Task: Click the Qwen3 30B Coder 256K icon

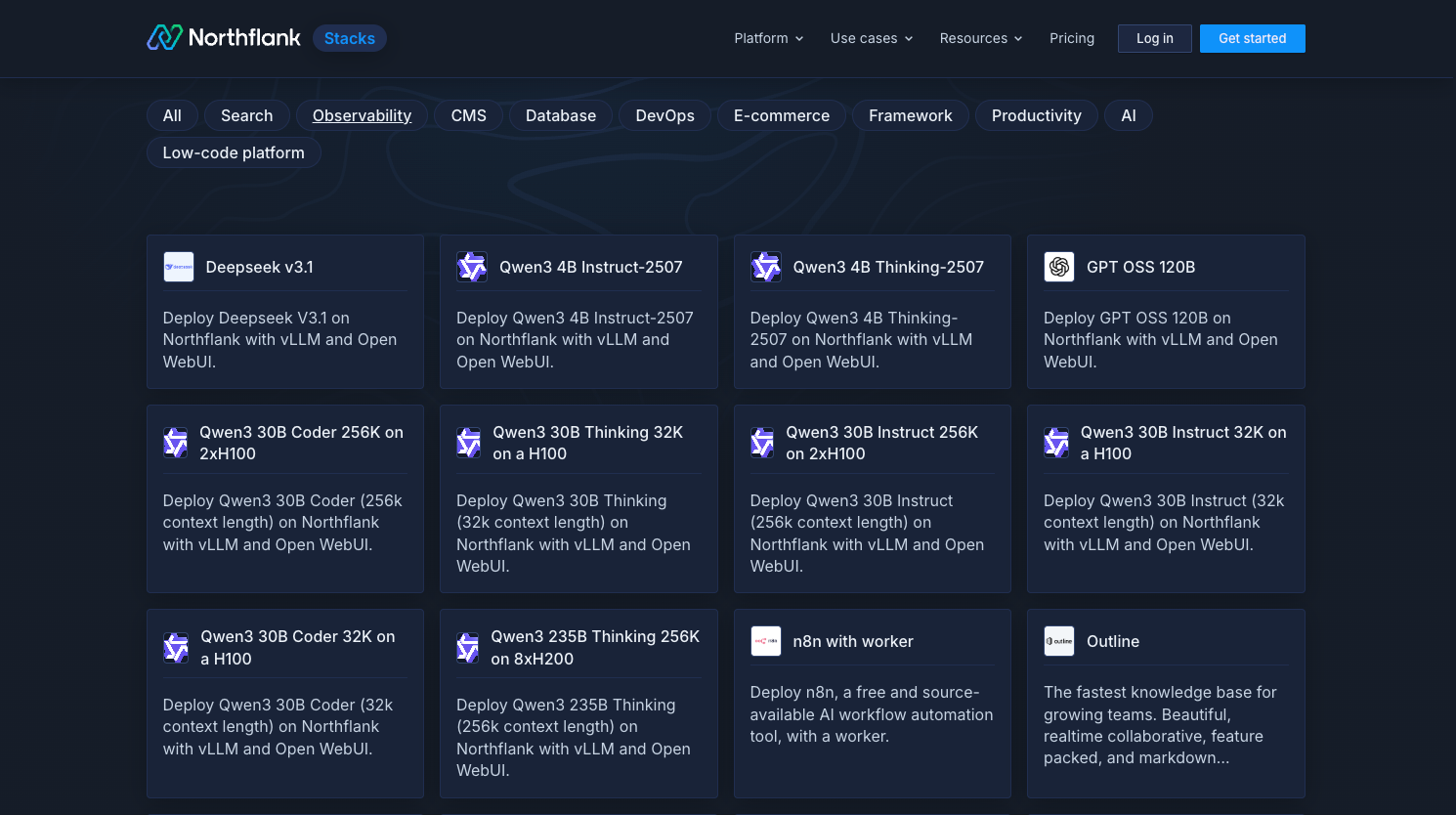Action: 176,443
